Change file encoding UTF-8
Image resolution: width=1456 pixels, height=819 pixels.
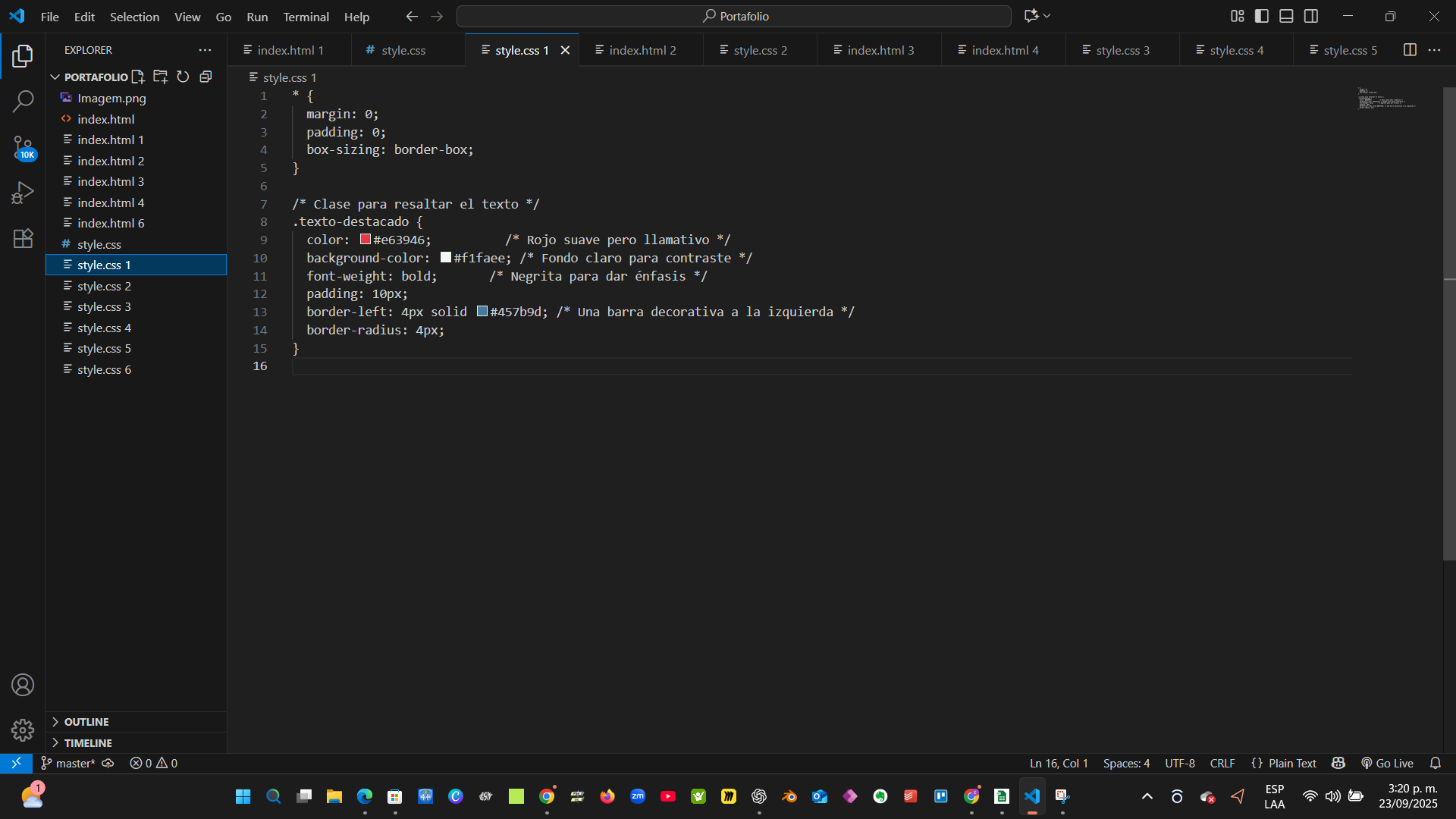[x=1180, y=763]
